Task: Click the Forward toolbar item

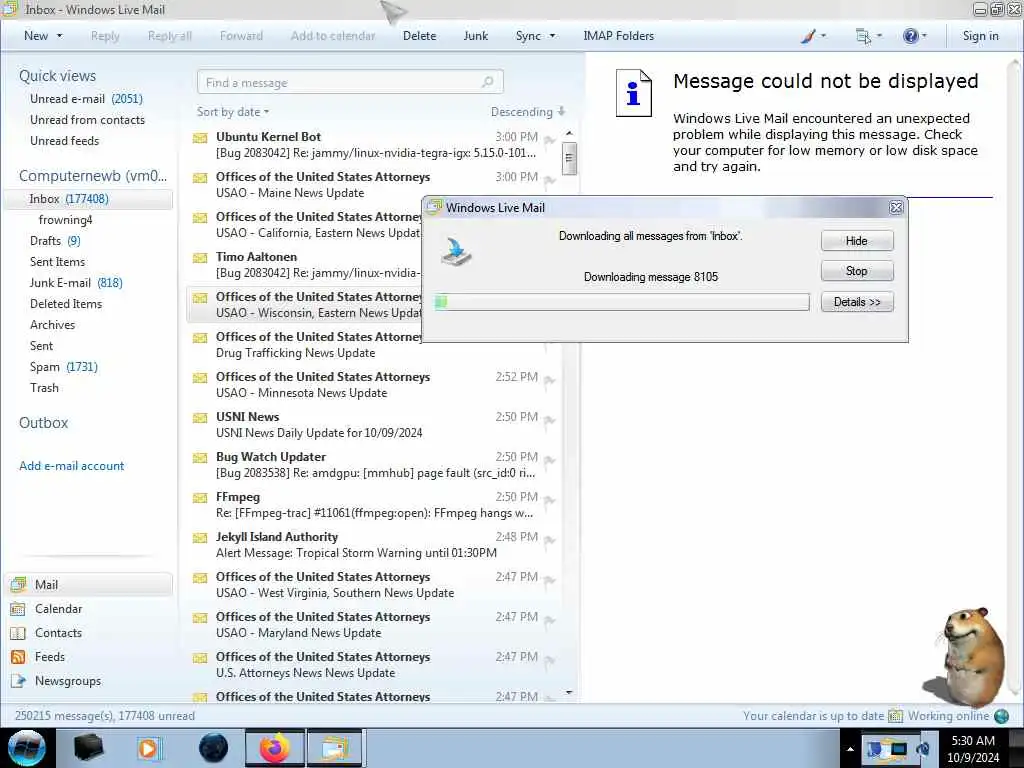Action: [x=241, y=36]
